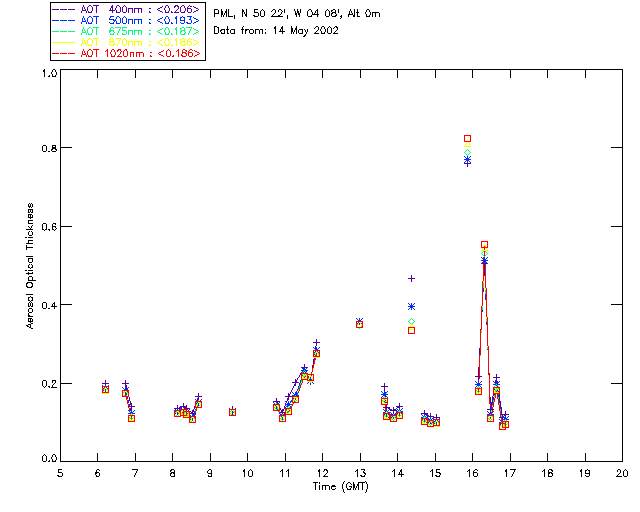Click the blue asterisk marker near 0.39
Image resolution: width=640 pixels, height=512 pixels.
coord(411,307)
